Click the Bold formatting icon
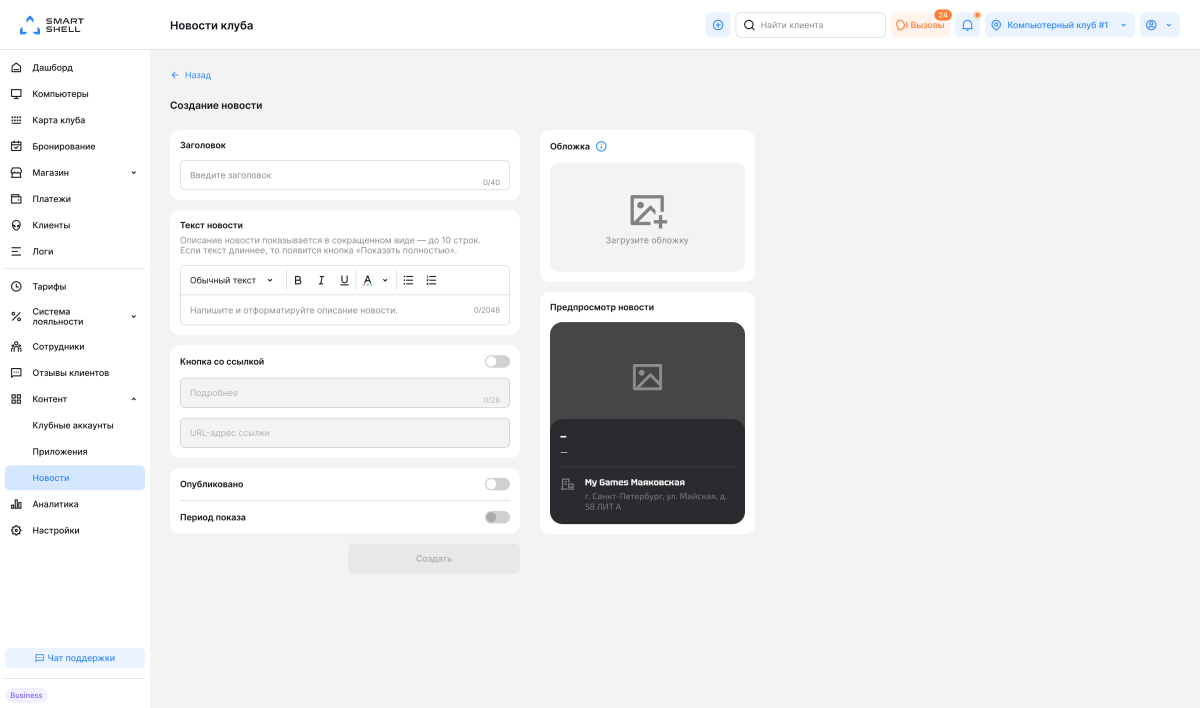The image size is (1200, 708). click(x=298, y=280)
